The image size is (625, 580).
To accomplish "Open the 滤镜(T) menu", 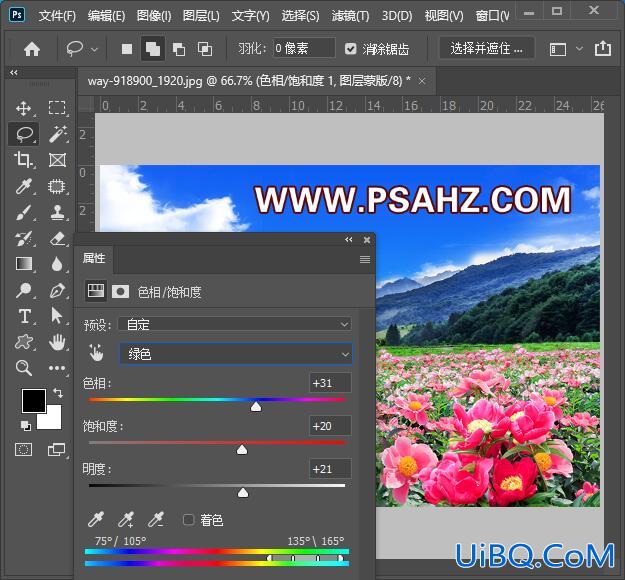I will (x=351, y=16).
